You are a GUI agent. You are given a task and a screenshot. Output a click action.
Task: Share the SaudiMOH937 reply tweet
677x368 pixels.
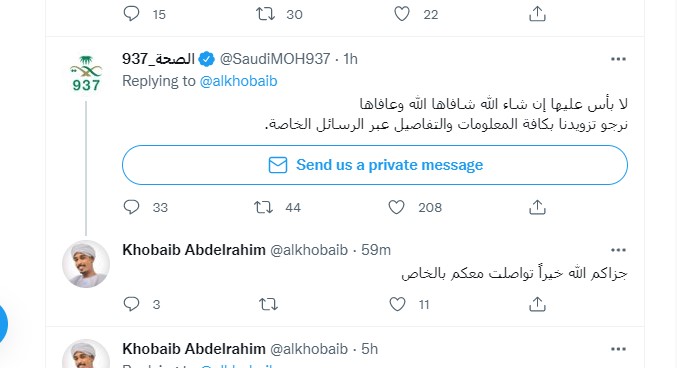tap(537, 207)
